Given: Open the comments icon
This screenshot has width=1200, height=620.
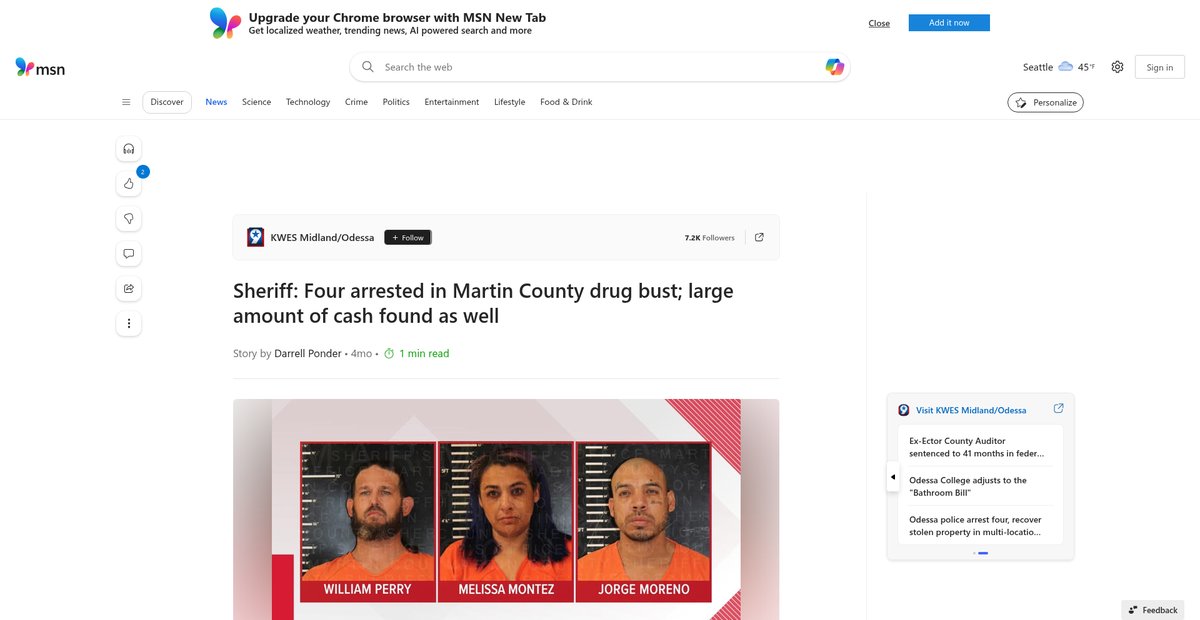Looking at the screenshot, I should (129, 254).
